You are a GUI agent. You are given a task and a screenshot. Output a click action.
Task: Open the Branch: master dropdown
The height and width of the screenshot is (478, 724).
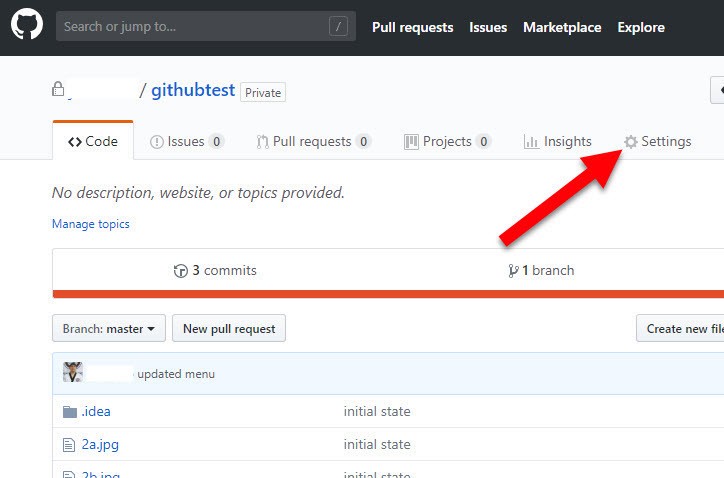109,328
